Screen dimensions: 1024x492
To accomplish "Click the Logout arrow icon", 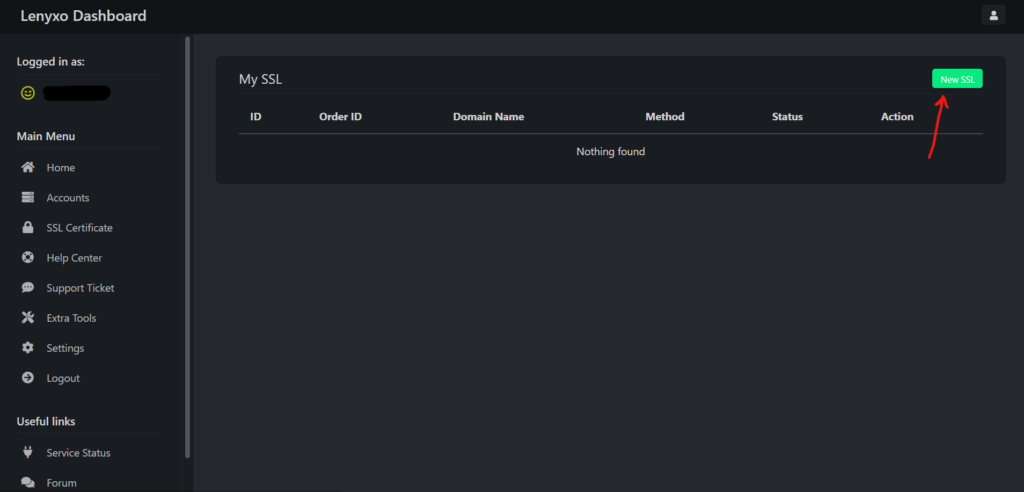I will coord(27,378).
